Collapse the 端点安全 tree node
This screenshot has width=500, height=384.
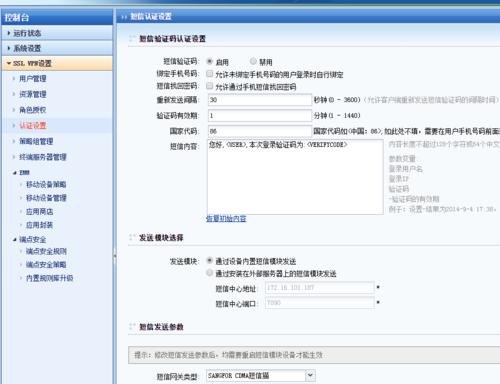(x=15, y=239)
